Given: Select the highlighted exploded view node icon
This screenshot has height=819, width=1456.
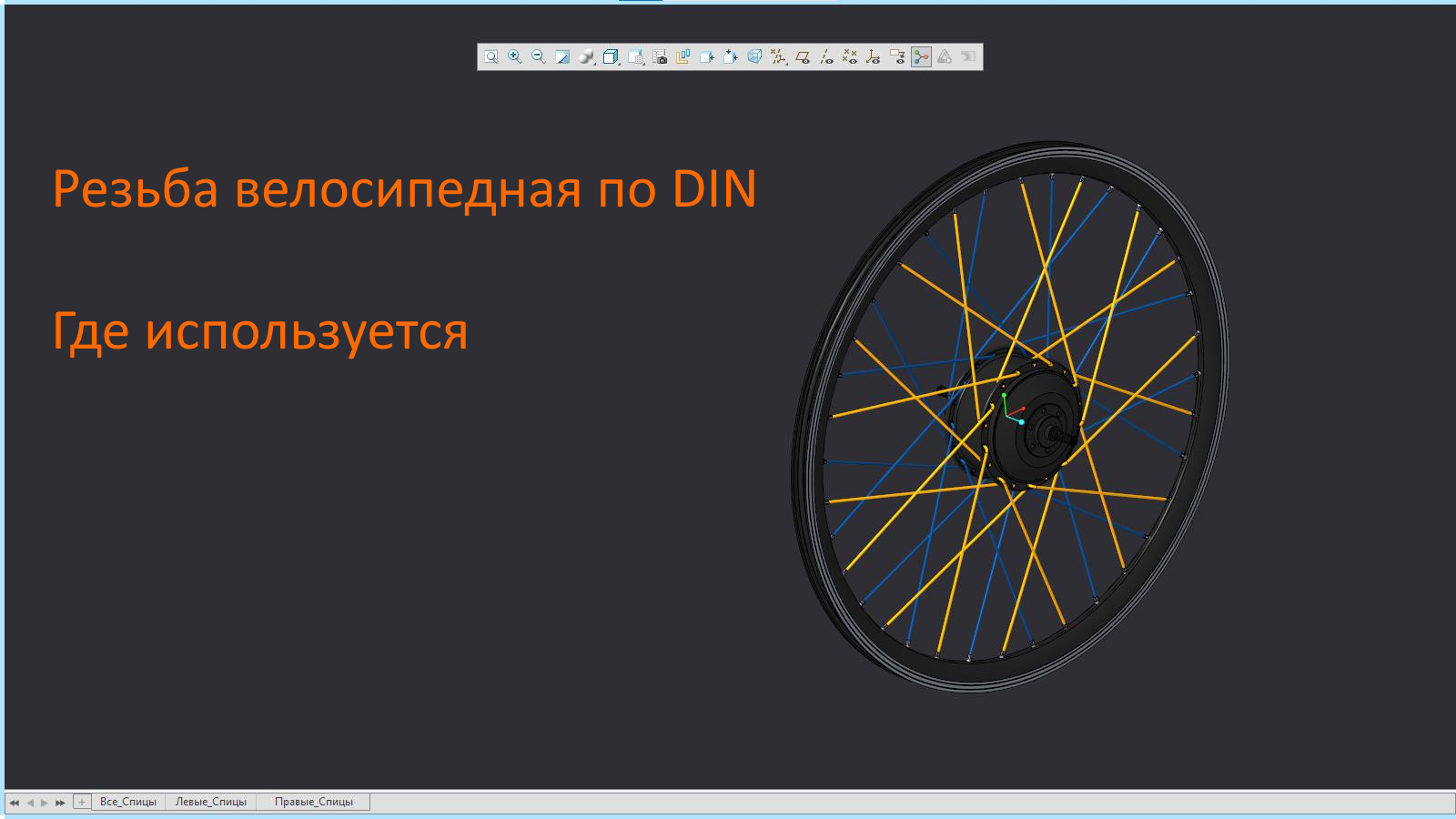Looking at the screenshot, I should click(x=920, y=57).
